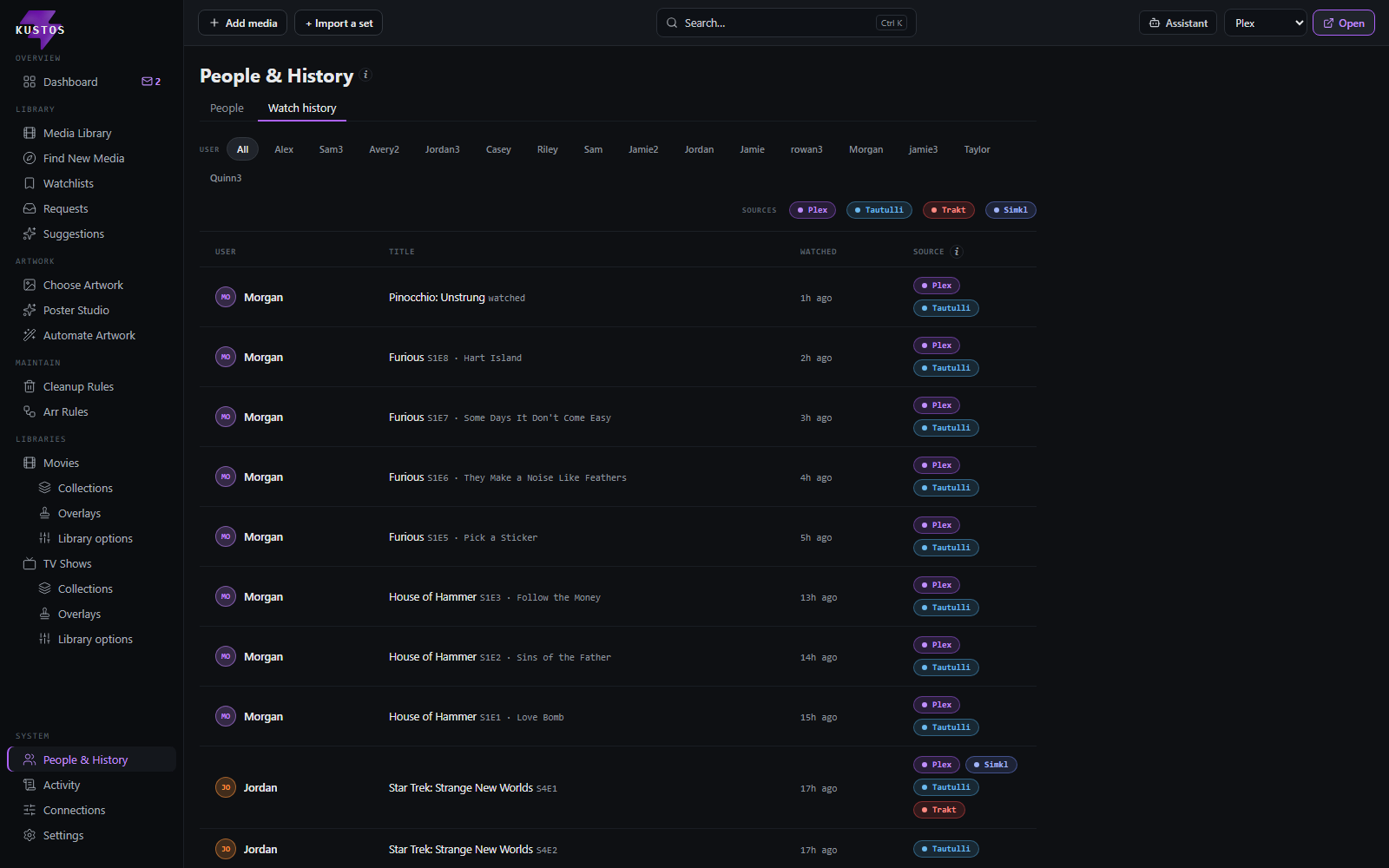The image size is (1389, 868).
Task: Click the Automate Artwork wand icon
Action: [x=30, y=335]
